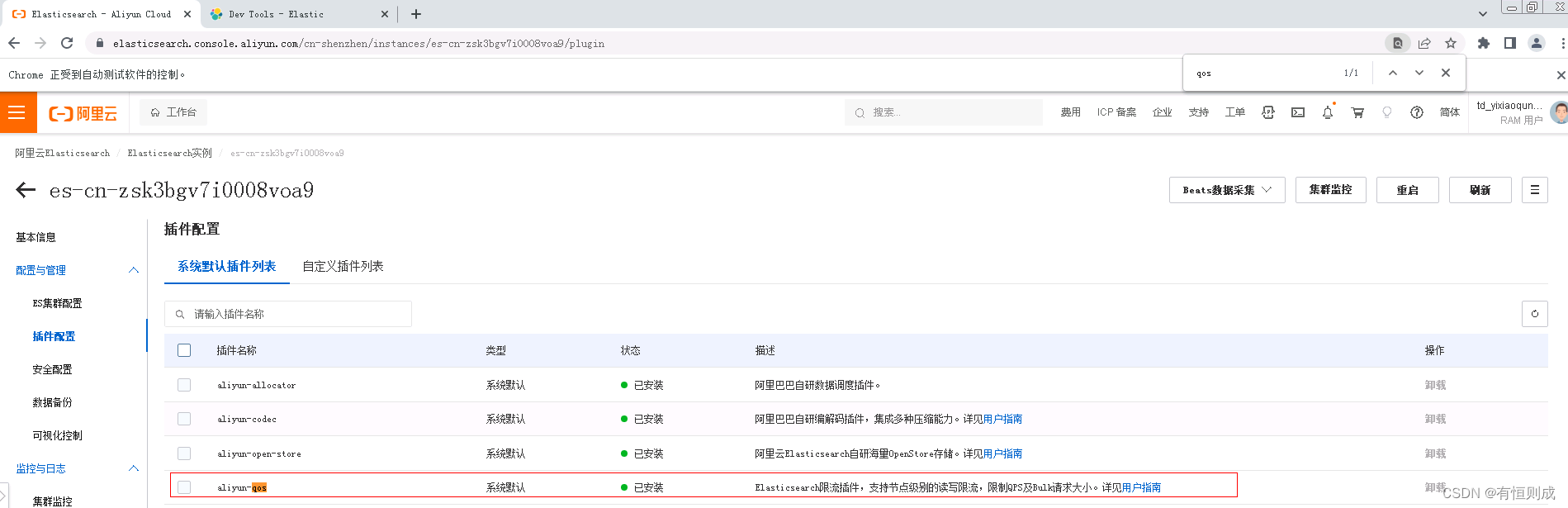
Task: Click the 重启 button
Action: (1408, 190)
